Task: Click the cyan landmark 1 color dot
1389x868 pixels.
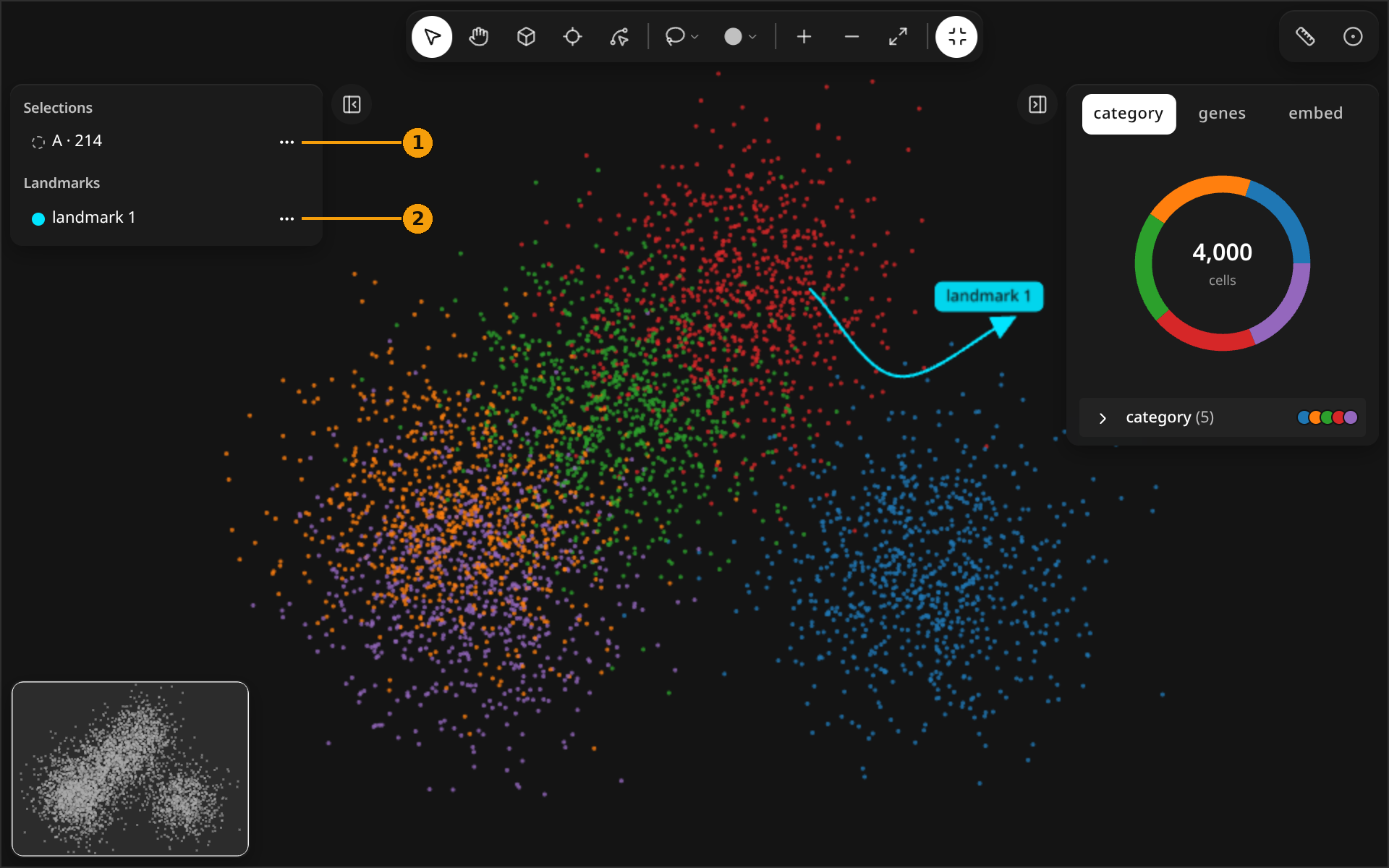Action: tap(38, 218)
